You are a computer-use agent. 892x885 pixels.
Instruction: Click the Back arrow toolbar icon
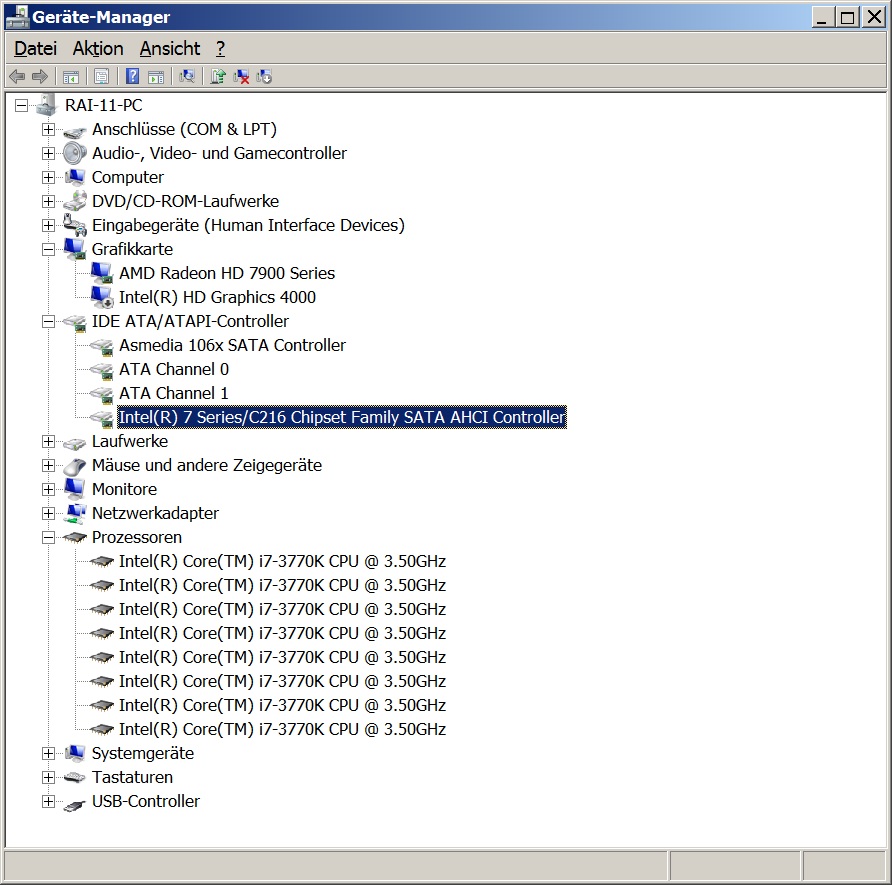tap(17, 76)
